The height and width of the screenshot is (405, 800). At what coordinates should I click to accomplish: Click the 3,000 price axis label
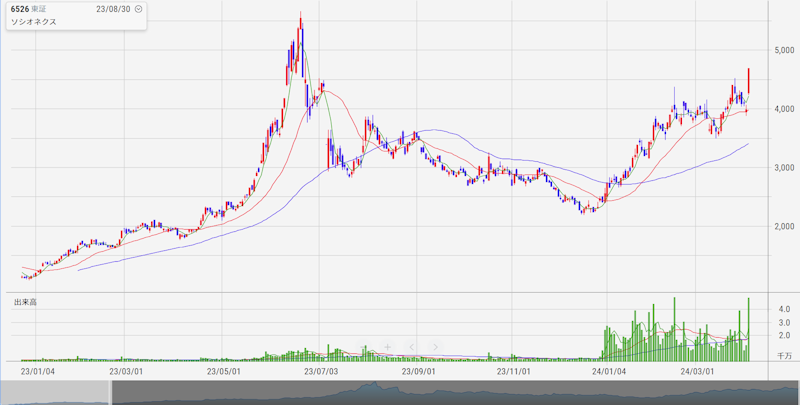pyautogui.click(x=785, y=167)
